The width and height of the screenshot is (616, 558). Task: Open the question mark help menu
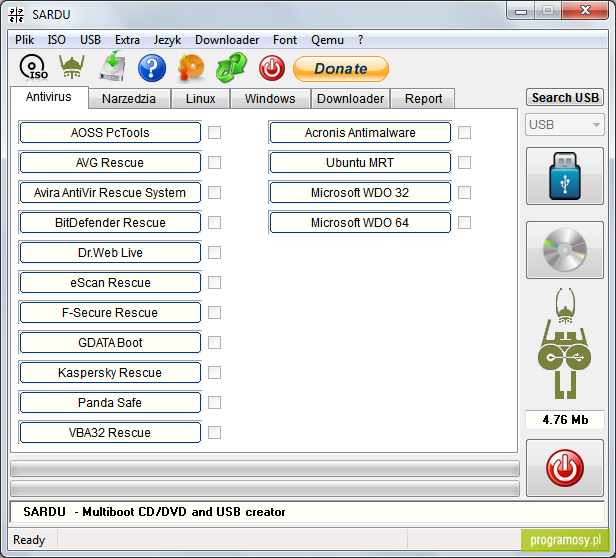coord(360,40)
